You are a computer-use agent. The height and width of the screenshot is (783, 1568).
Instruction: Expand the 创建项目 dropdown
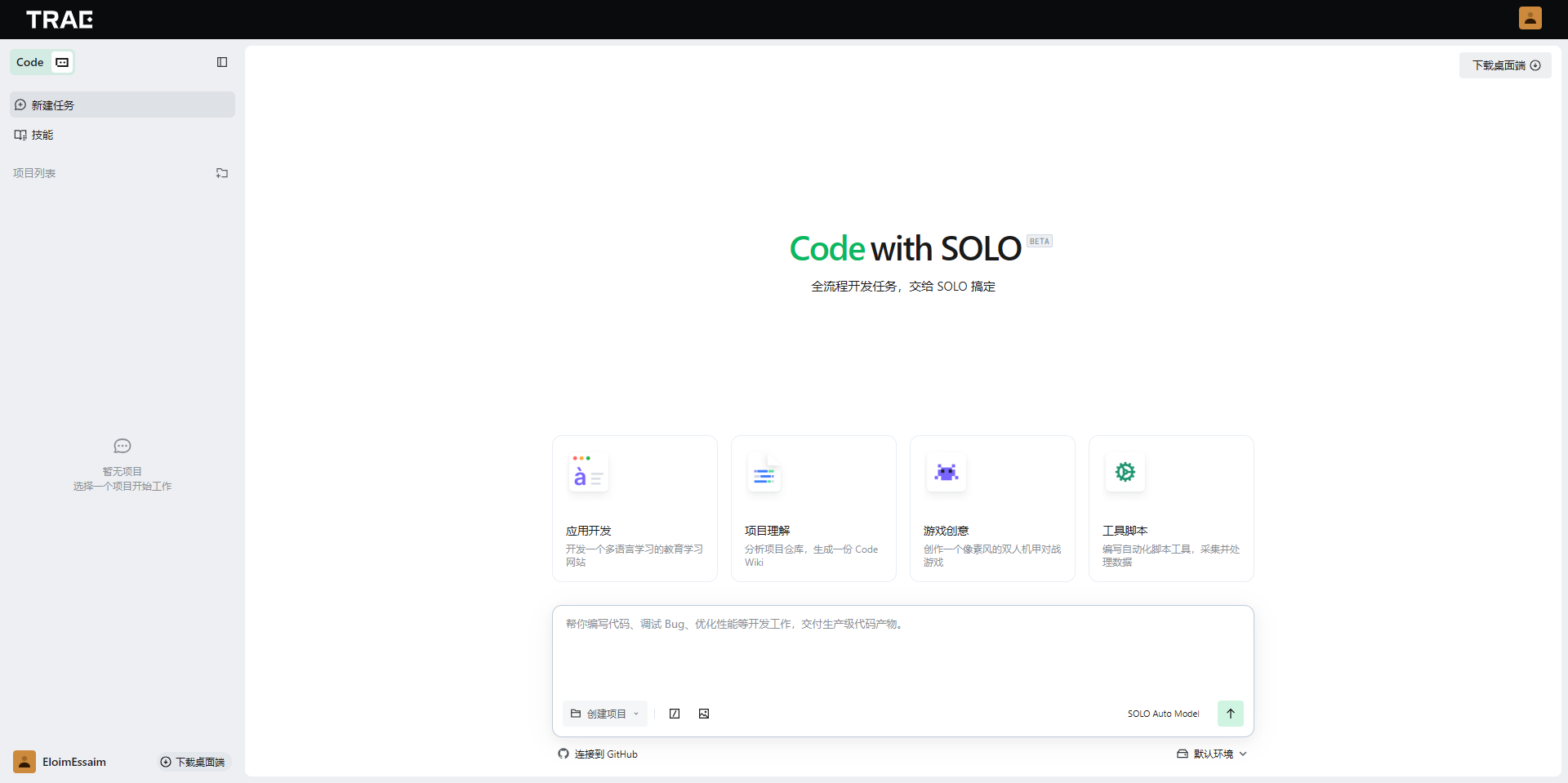pos(605,714)
